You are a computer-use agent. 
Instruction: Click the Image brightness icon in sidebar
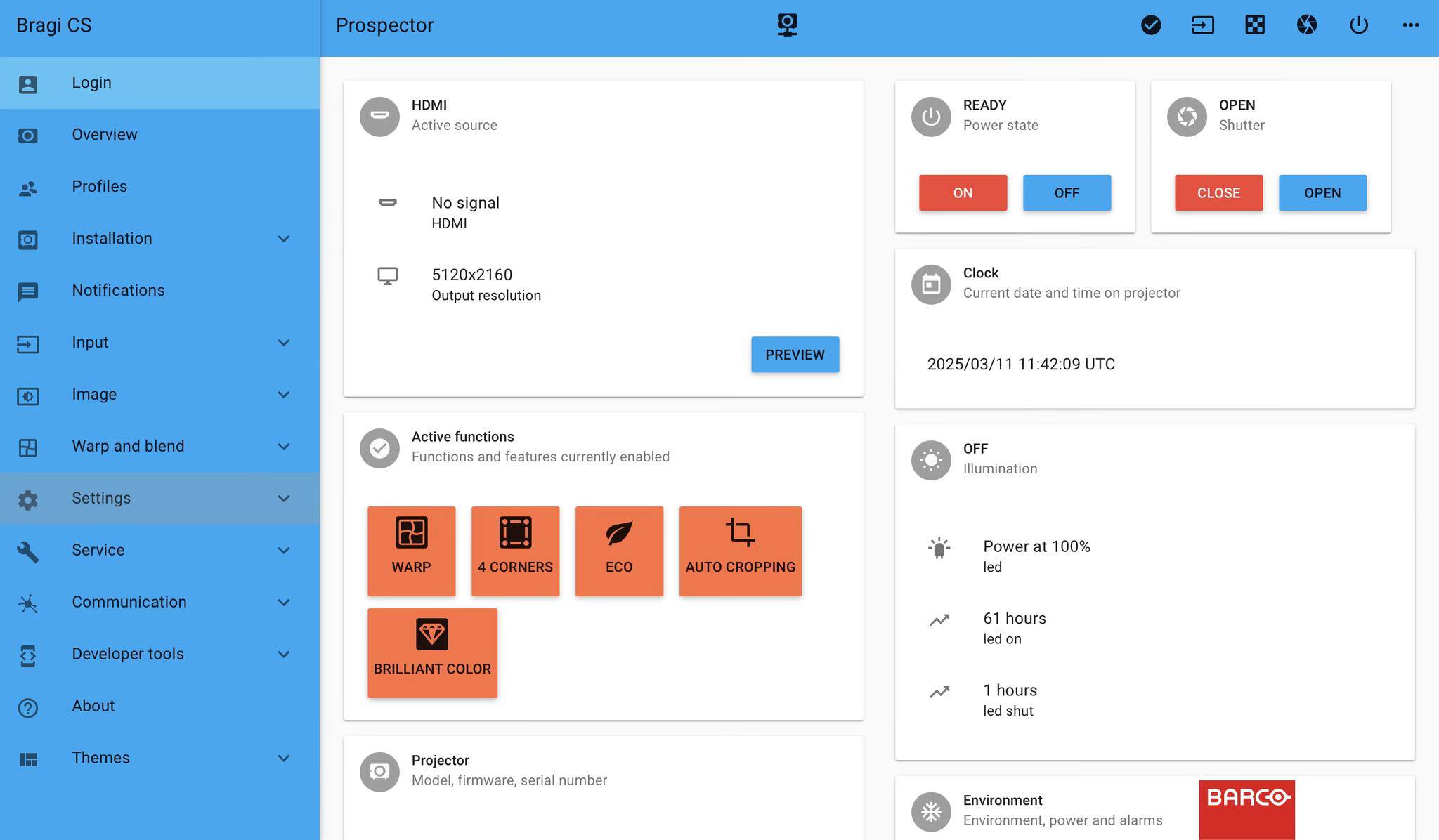28,395
